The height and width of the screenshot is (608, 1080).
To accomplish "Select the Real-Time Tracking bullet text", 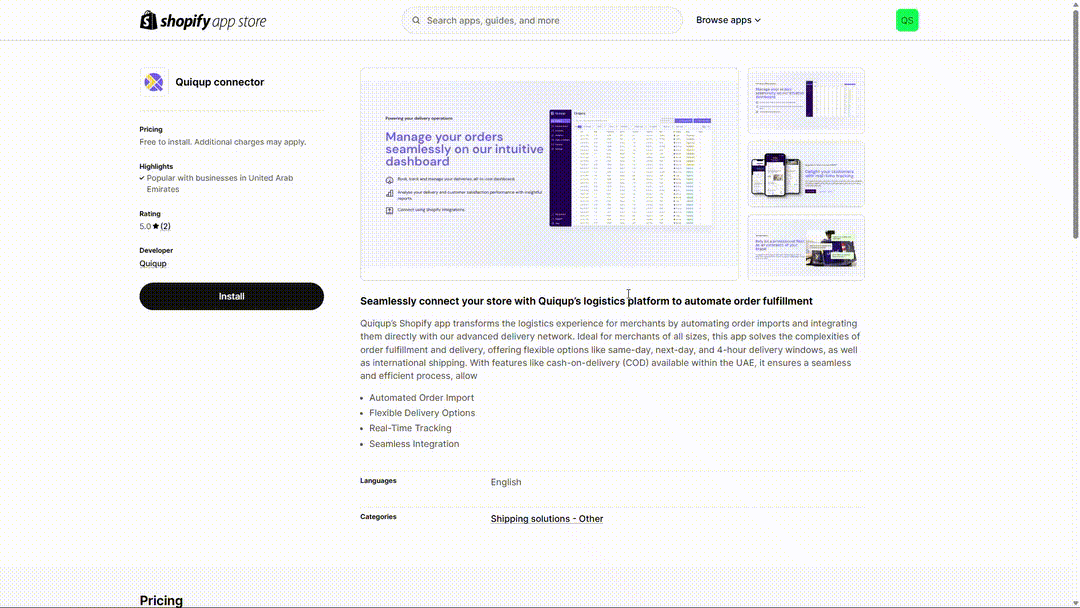I will (x=411, y=428).
